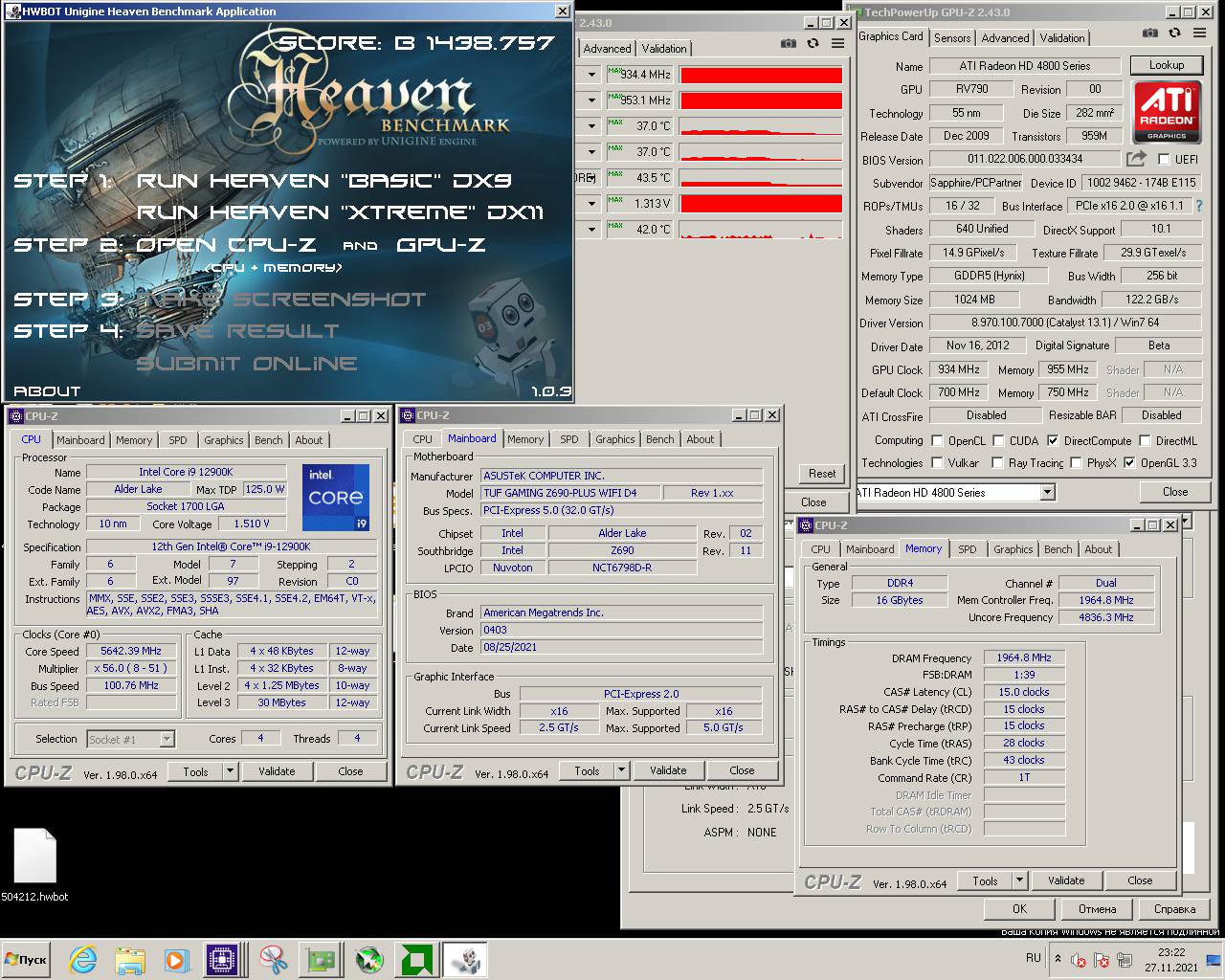Click refresh icon in background GPU-Z sensors window
Image resolution: width=1225 pixels, height=980 pixels.
point(813,43)
